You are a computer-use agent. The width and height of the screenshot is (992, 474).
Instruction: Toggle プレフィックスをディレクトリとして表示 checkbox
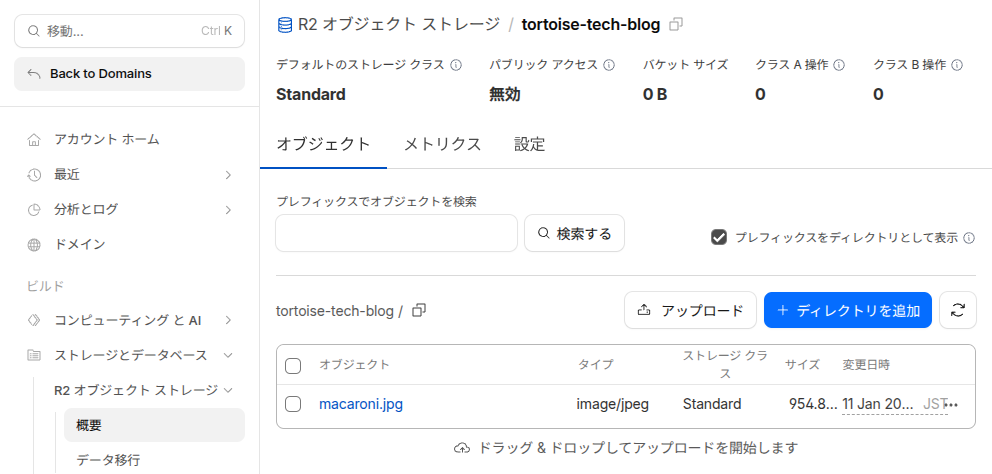tap(718, 237)
